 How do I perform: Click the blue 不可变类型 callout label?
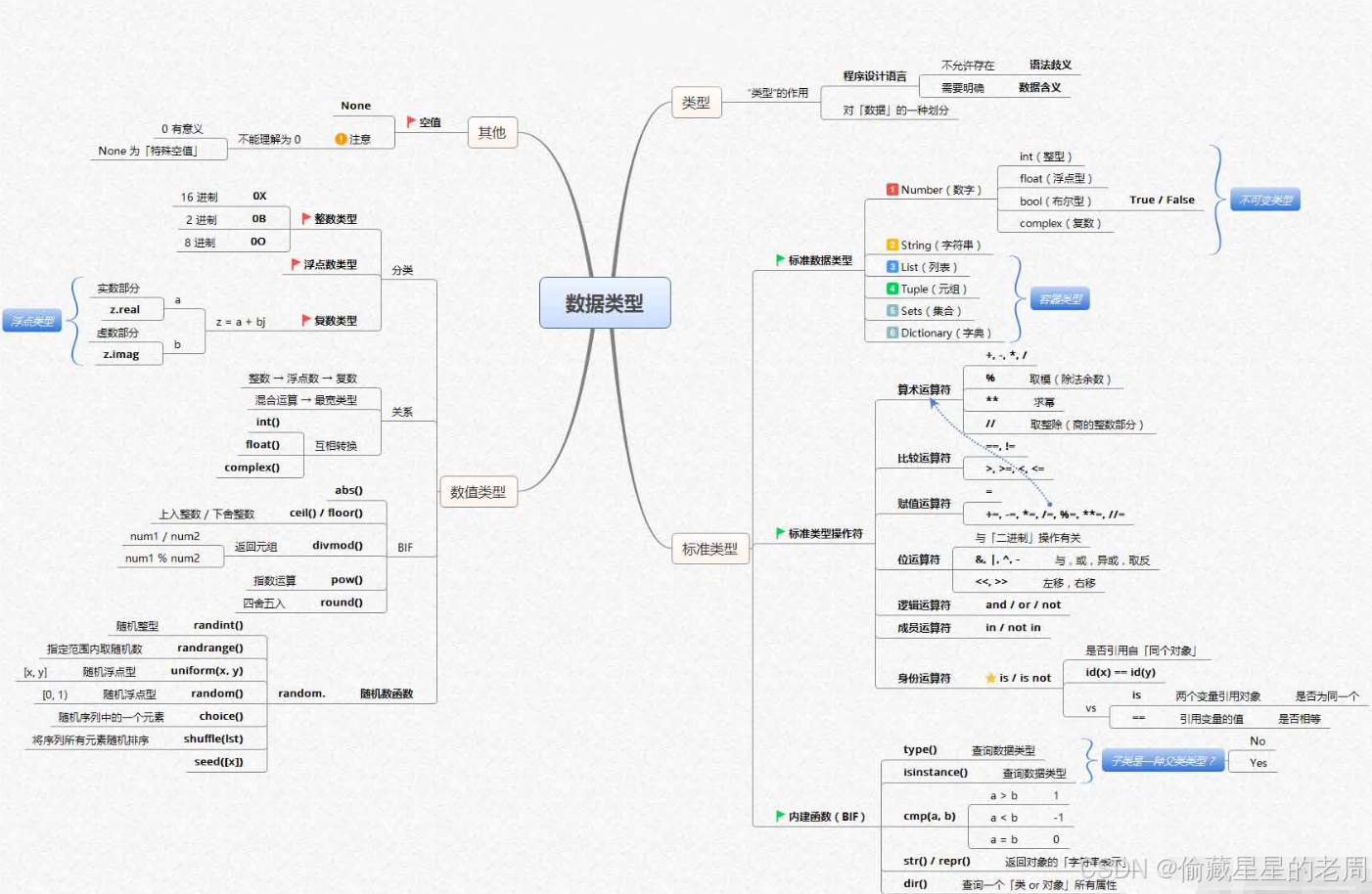(x=1264, y=199)
